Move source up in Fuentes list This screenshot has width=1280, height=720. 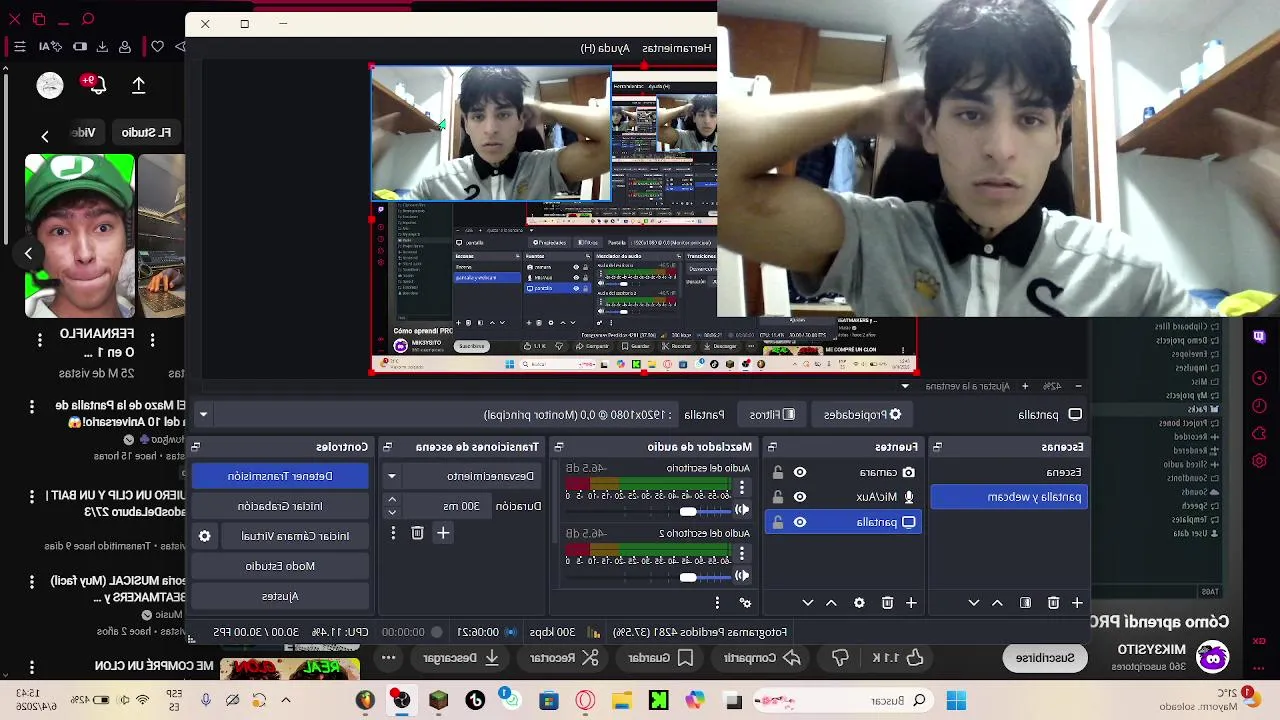coord(831,603)
